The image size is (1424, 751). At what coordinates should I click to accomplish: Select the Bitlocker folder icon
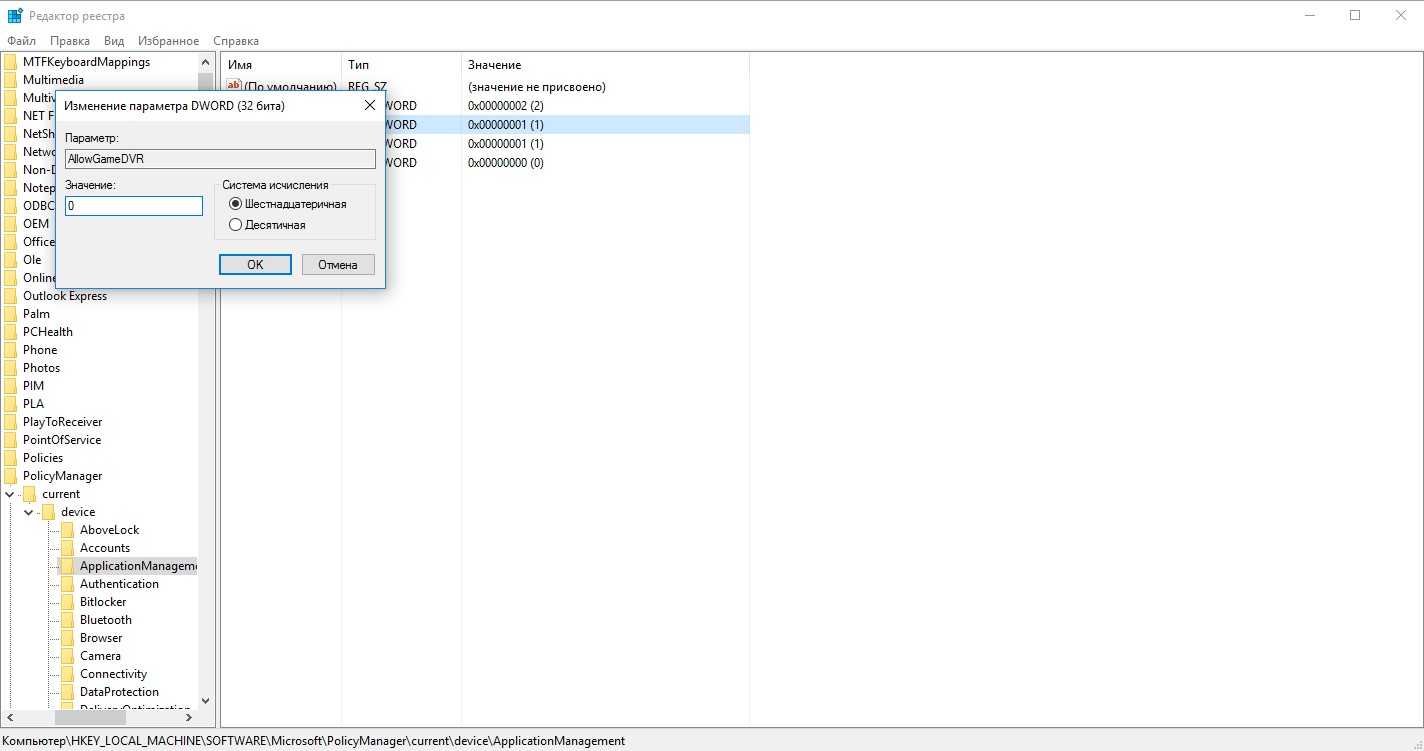point(67,602)
